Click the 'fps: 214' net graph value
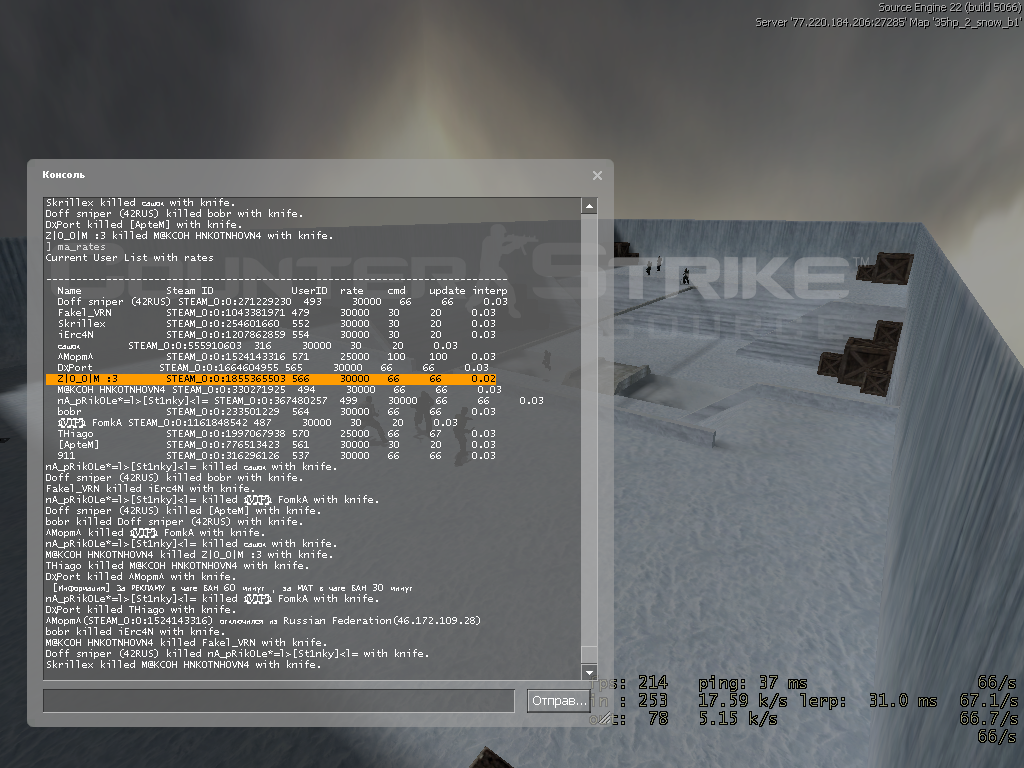 click(628, 683)
